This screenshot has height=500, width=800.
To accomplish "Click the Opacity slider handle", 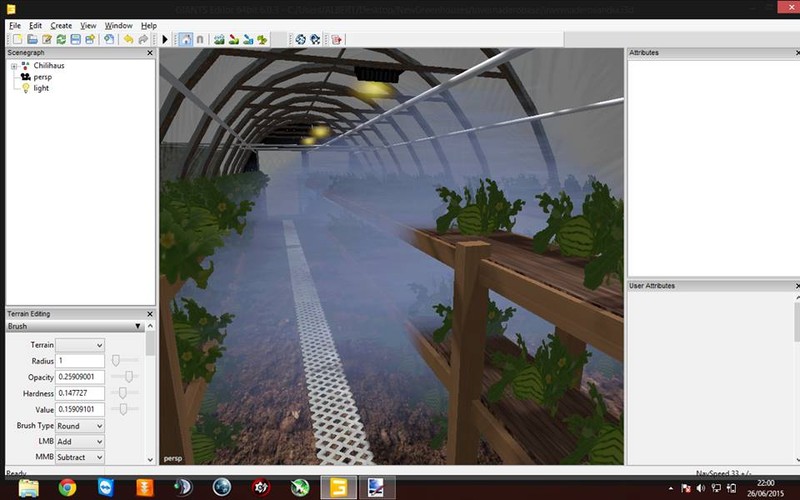I will point(129,376).
